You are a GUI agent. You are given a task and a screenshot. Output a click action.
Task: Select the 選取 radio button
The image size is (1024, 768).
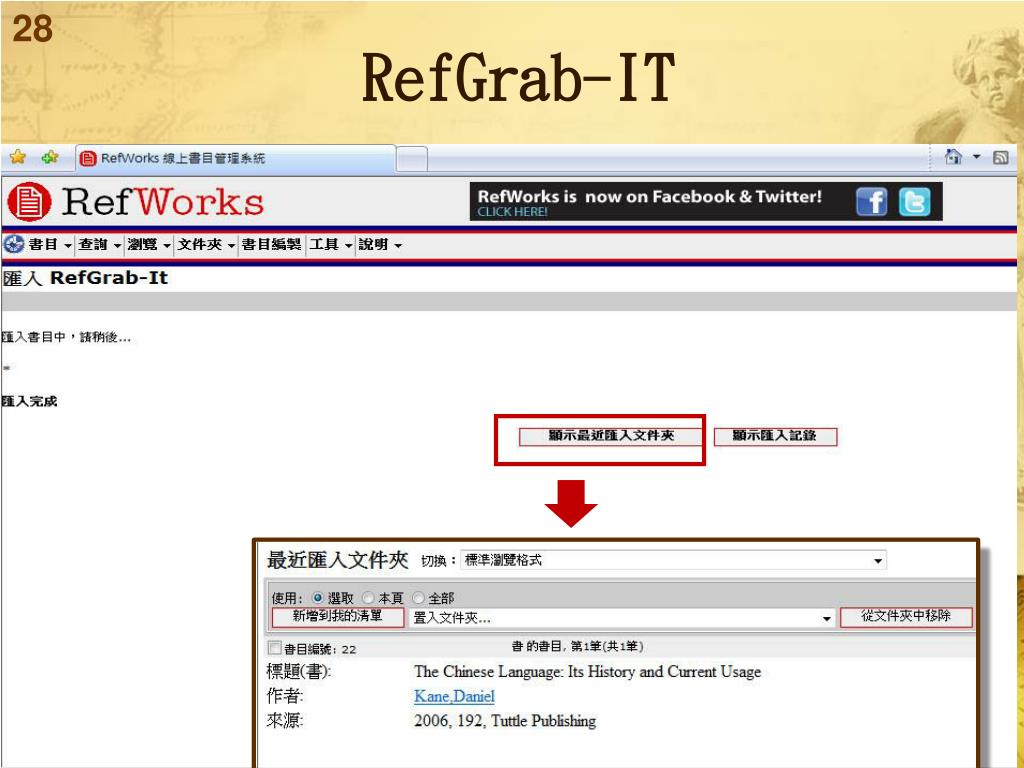pos(318,598)
